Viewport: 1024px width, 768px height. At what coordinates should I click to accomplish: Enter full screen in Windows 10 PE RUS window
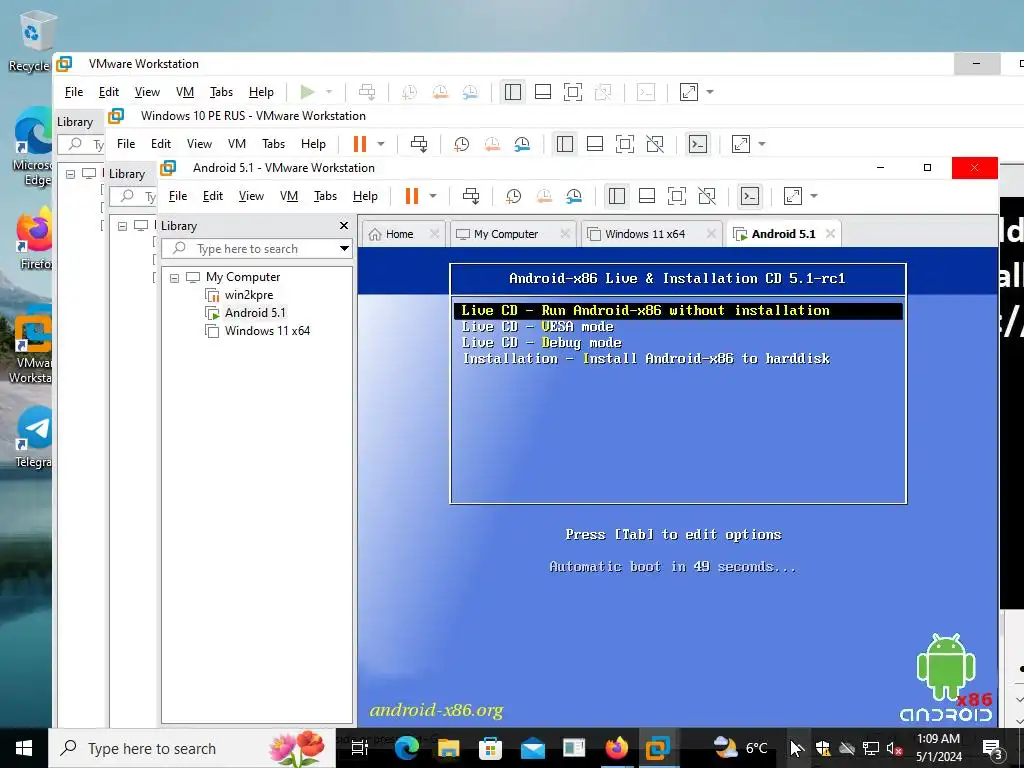coord(625,144)
